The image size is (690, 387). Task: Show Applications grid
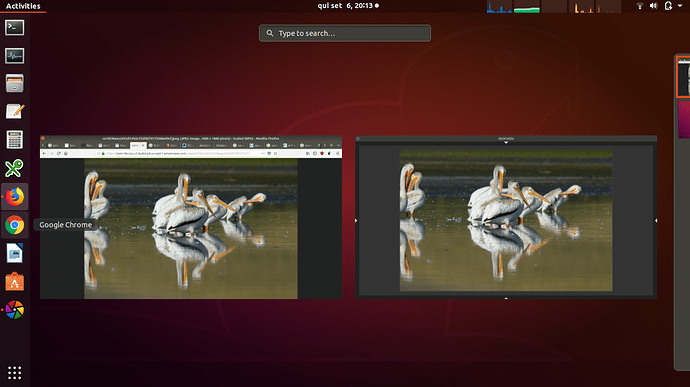coord(15,372)
